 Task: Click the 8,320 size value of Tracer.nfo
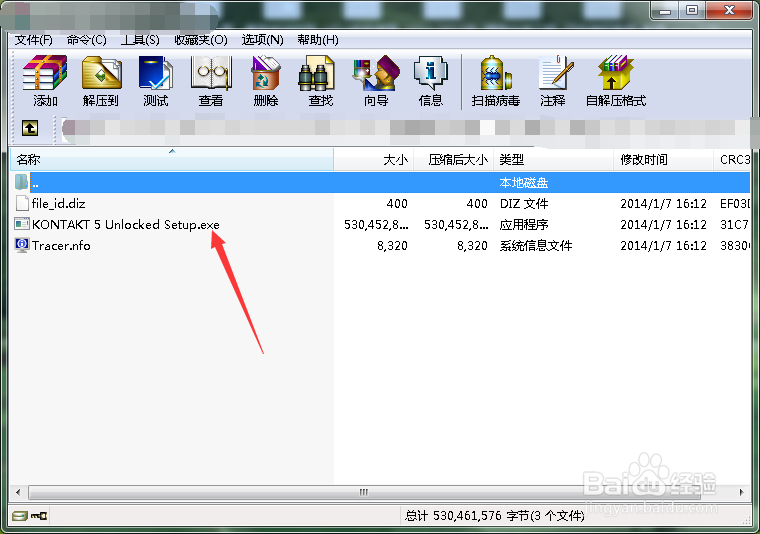(392, 246)
